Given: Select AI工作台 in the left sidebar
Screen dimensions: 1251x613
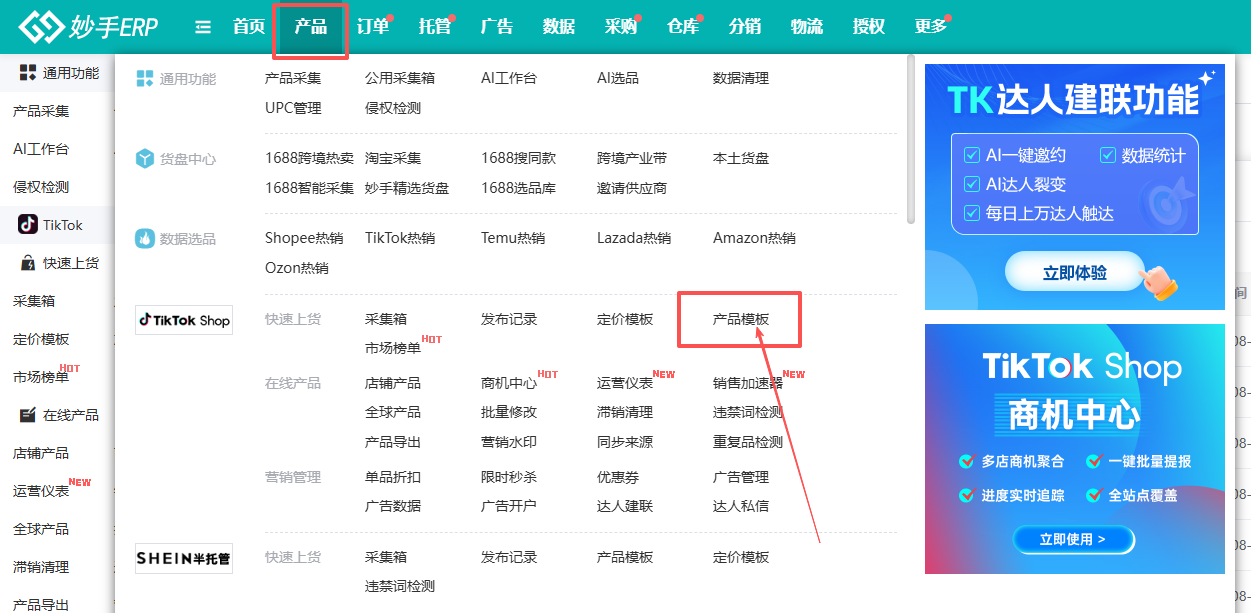Looking at the screenshot, I should pos(41,149).
